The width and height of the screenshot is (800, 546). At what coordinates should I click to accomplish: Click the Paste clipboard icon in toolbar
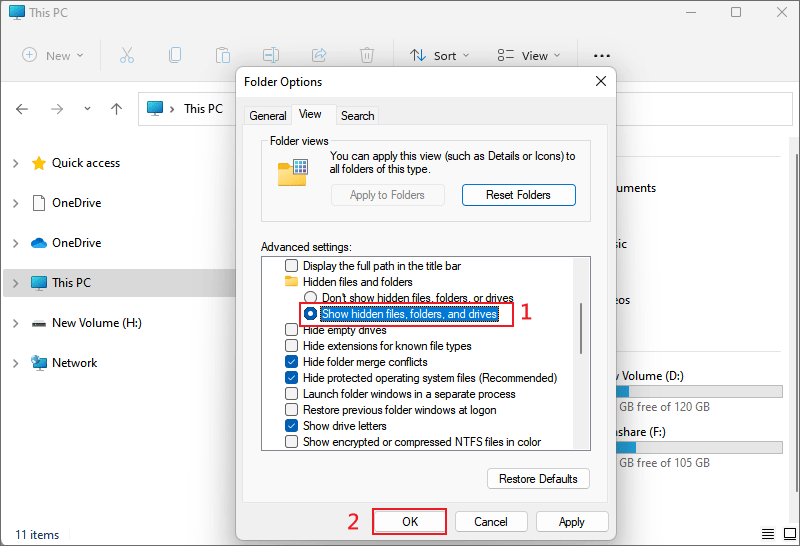pyautogui.click(x=222, y=55)
